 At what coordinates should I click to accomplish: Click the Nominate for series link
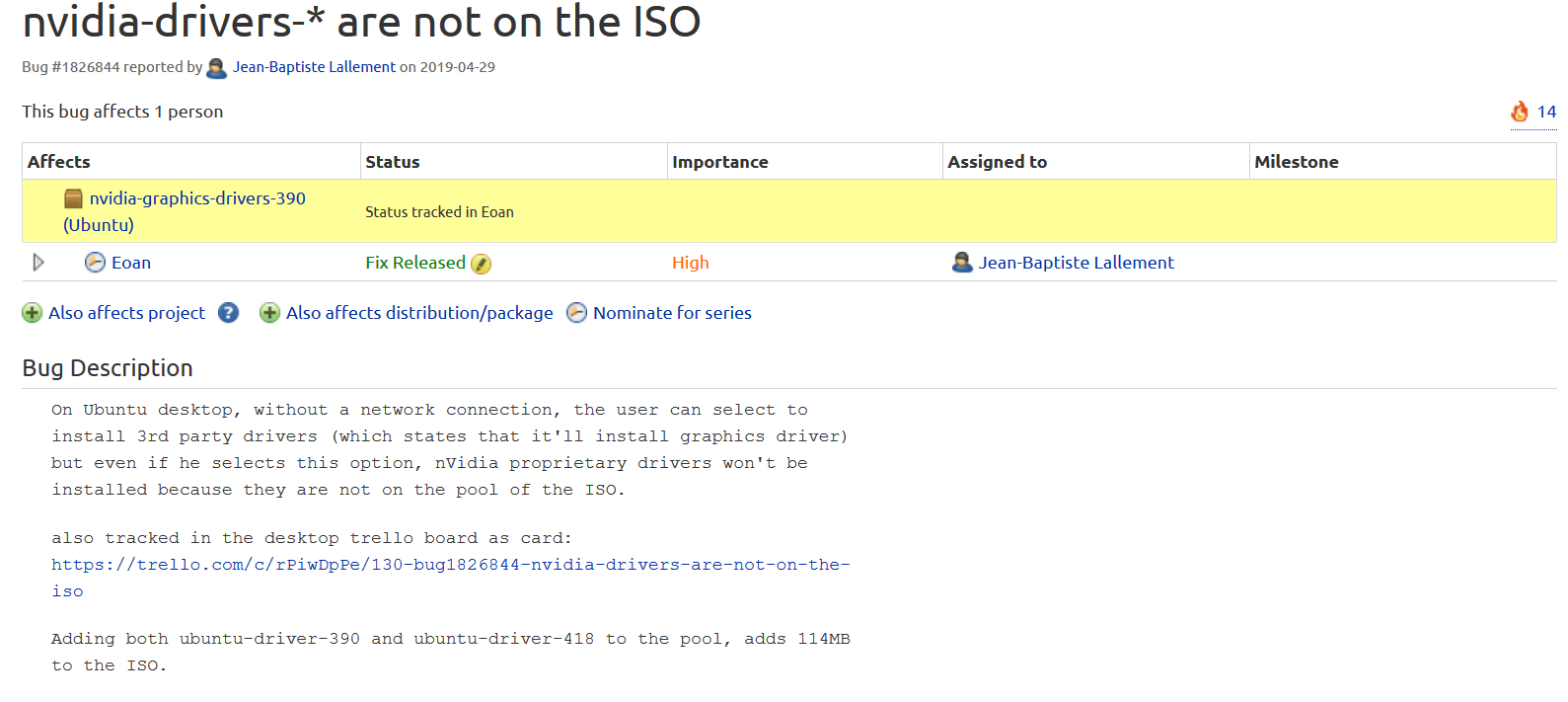click(x=672, y=313)
